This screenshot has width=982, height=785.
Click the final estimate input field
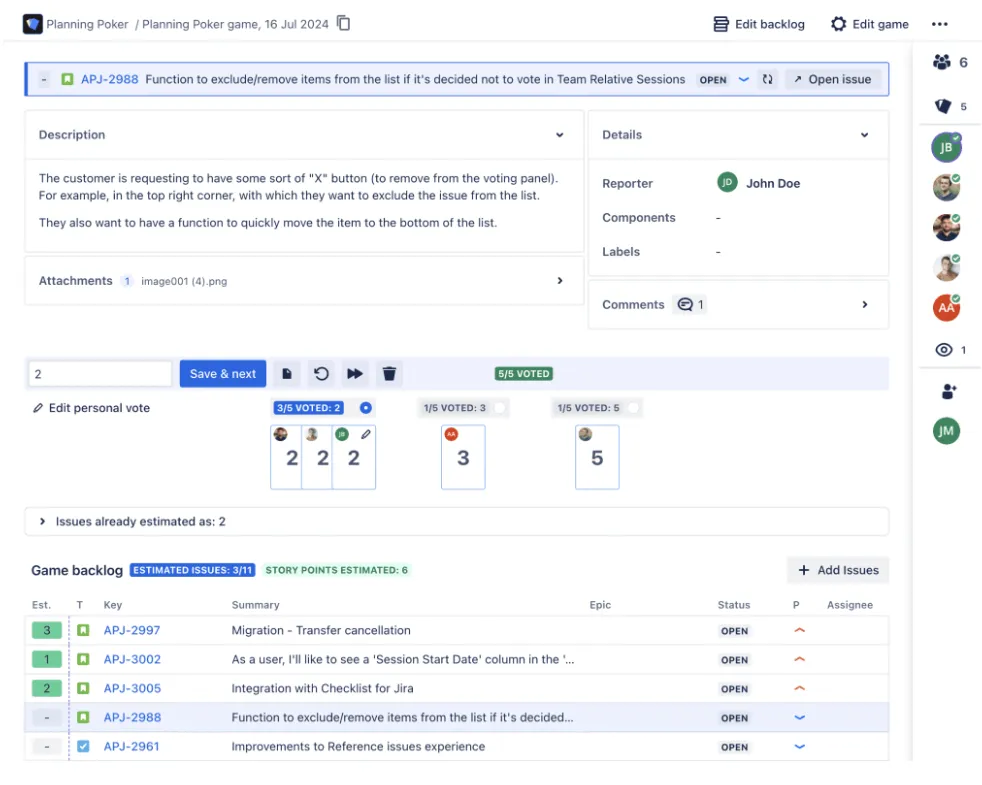pos(100,374)
